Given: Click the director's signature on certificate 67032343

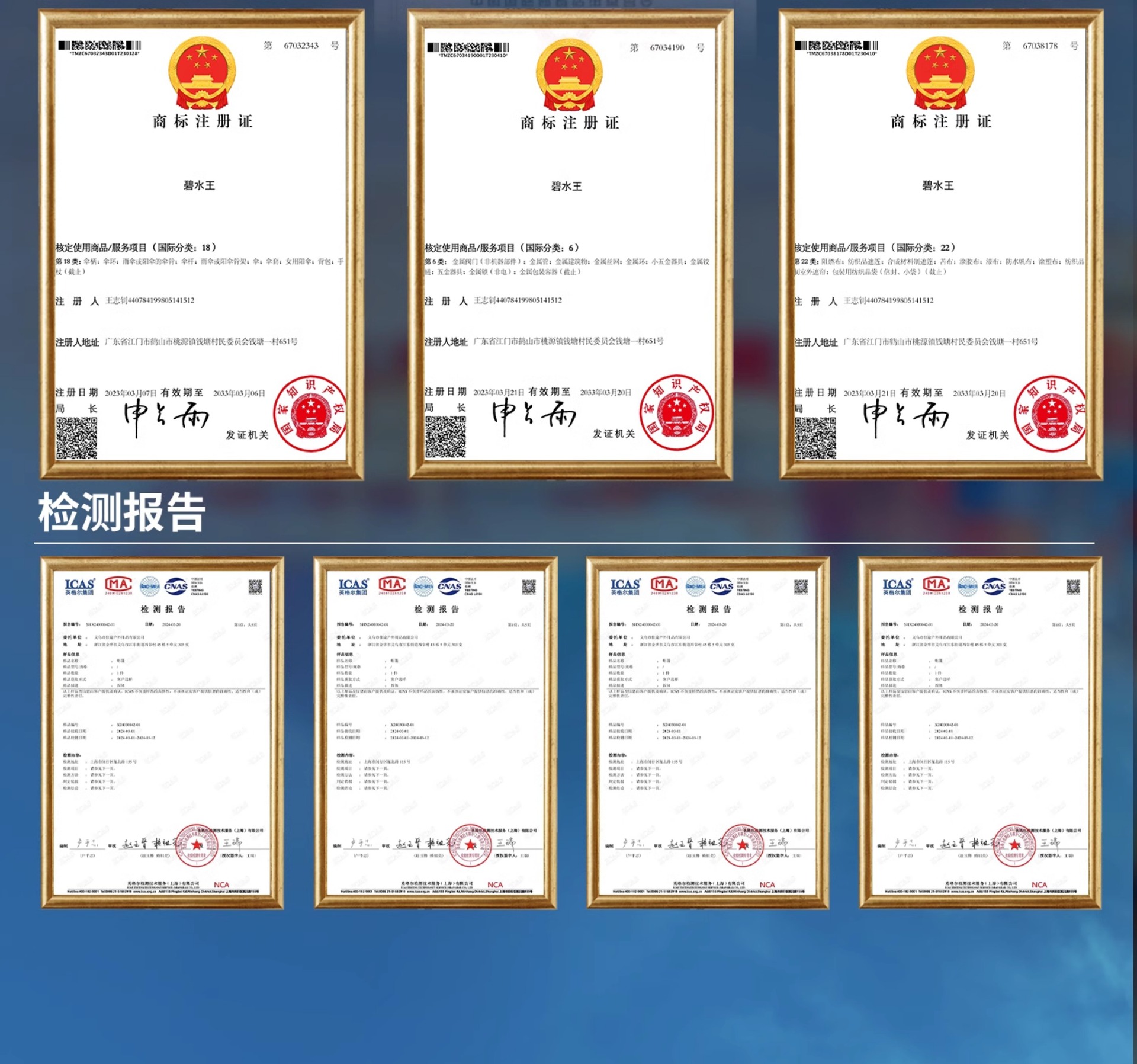Looking at the screenshot, I should pyautogui.click(x=166, y=417).
